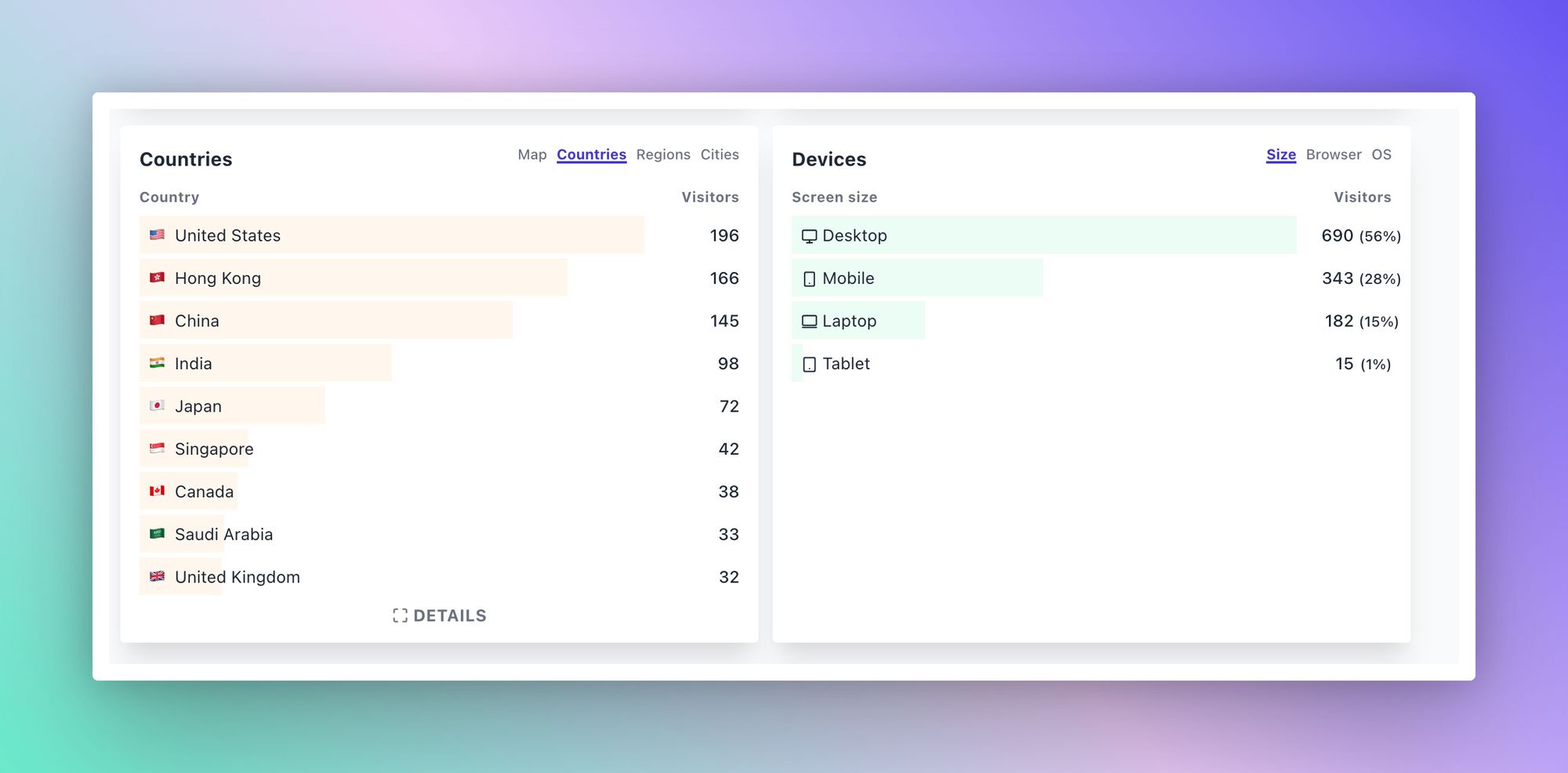Click the India flag icon

click(157, 363)
